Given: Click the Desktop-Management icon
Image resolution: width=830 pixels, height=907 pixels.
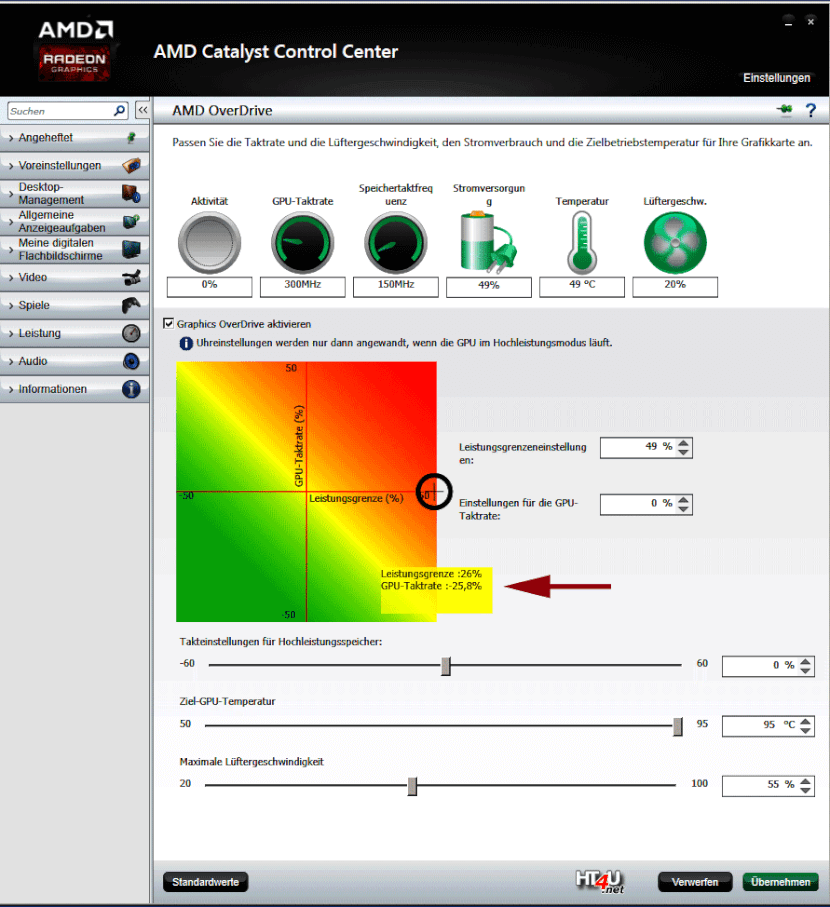Looking at the screenshot, I should (x=131, y=193).
